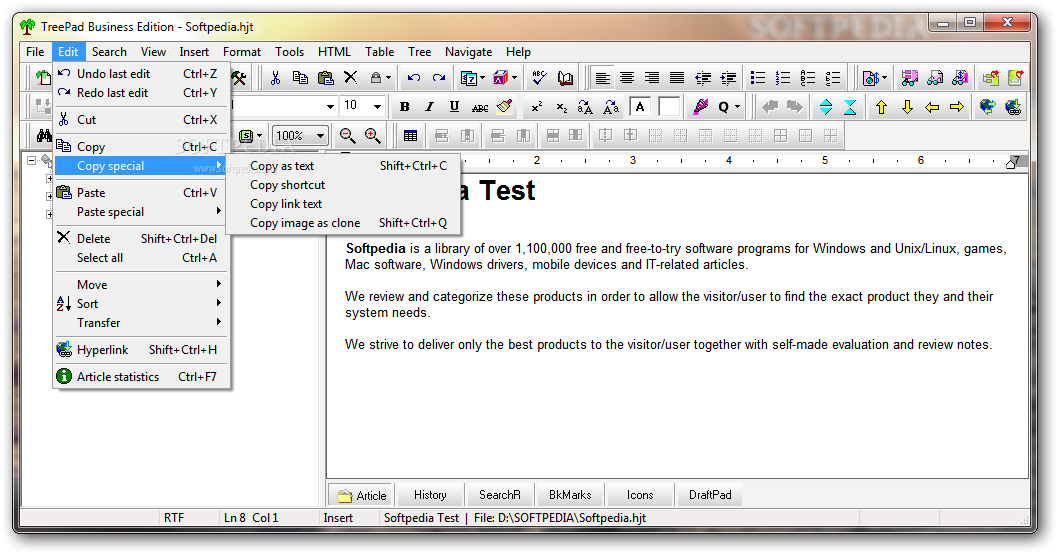Image resolution: width=1058 pixels, height=554 pixels.
Task: Switch to the DraftPad tab
Action: click(710, 495)
